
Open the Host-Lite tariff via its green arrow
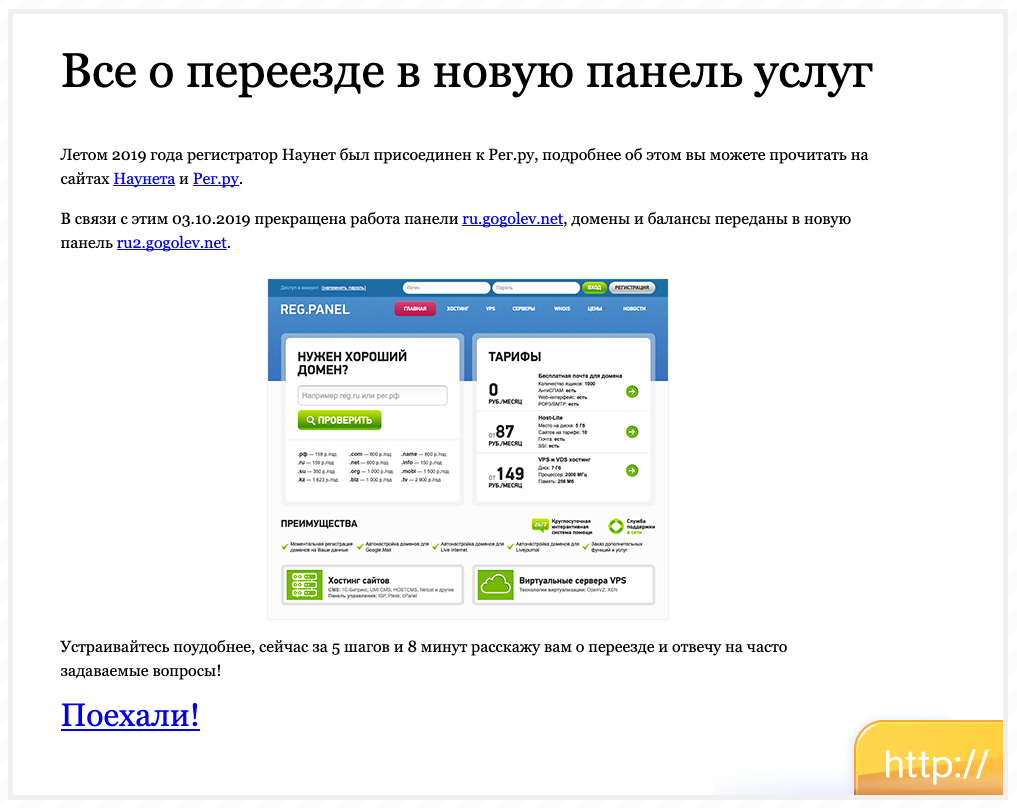631,431
